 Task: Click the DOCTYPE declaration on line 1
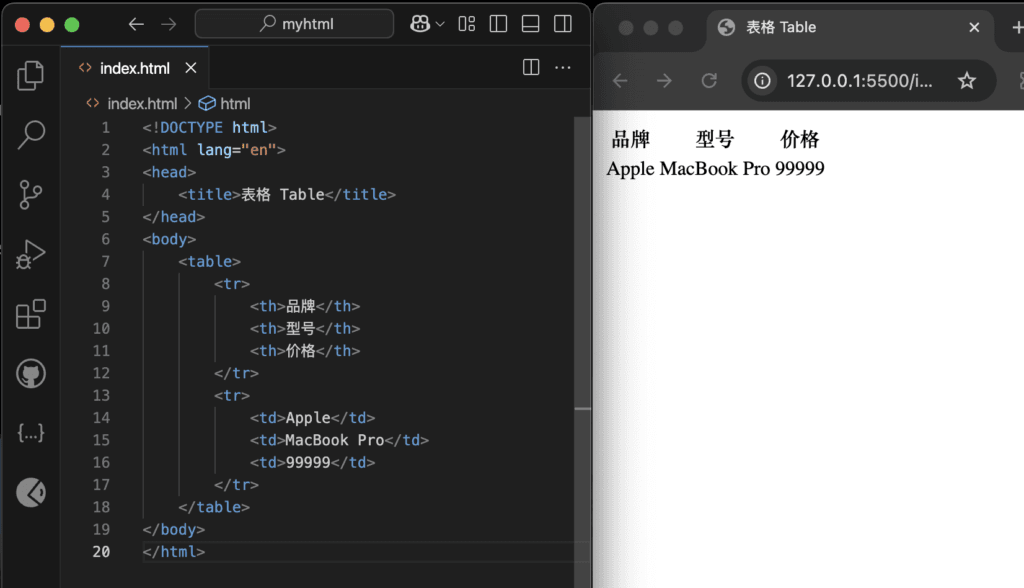(x=210, y=127)
